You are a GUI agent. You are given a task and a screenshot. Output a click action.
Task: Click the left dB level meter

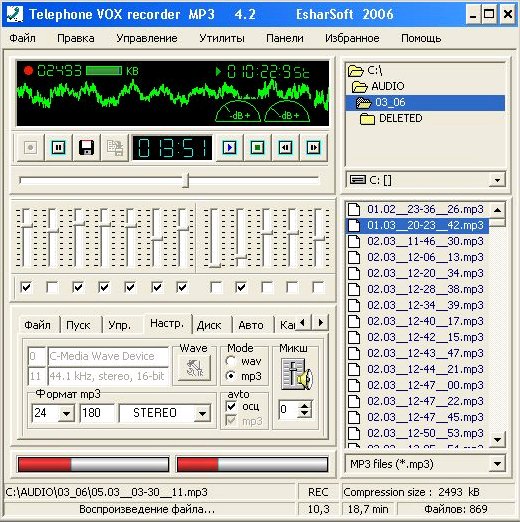click(238, 111)
